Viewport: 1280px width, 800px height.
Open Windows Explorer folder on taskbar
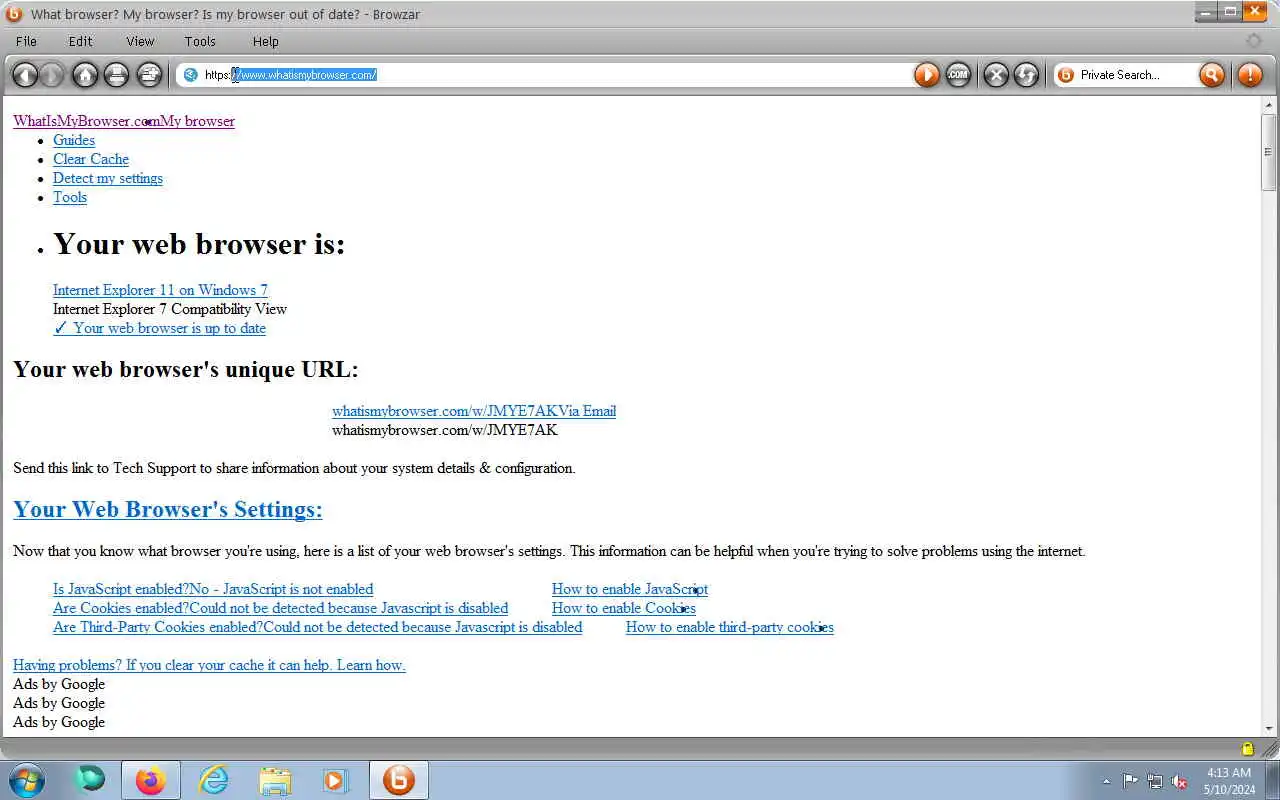(x=275, y=780)
